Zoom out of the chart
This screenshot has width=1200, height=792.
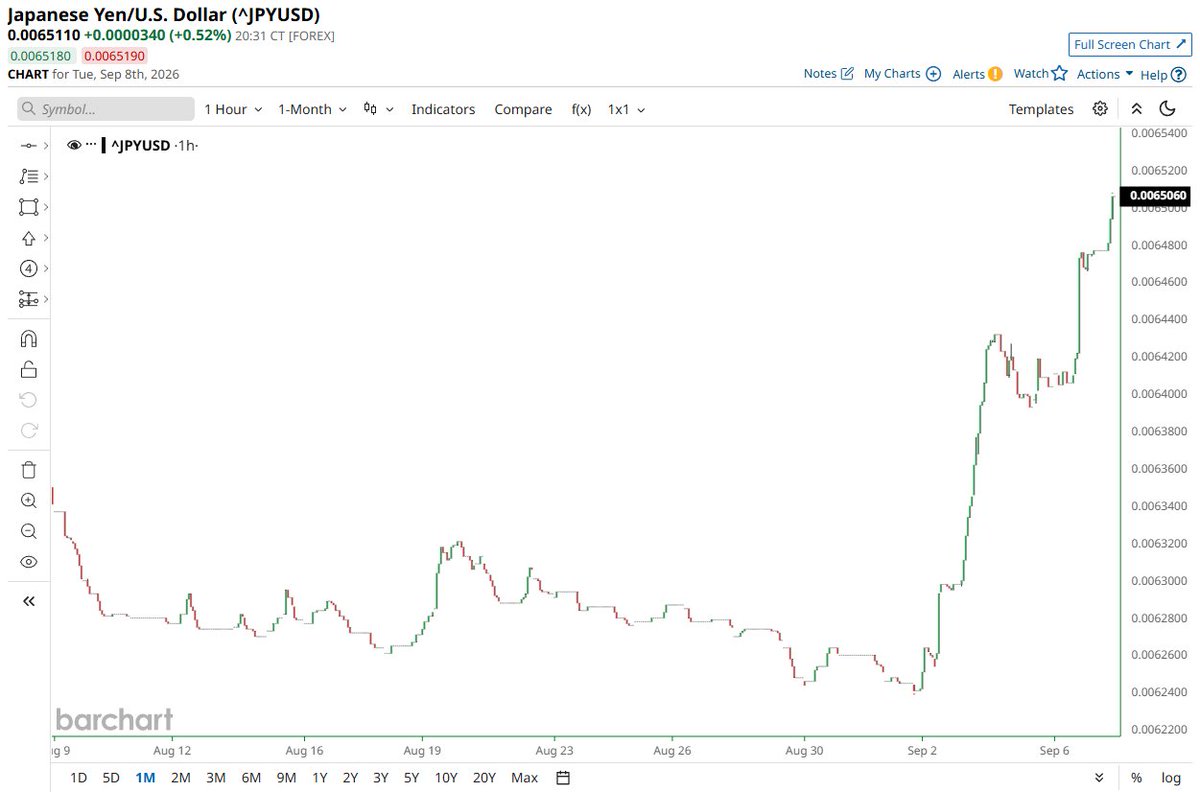(x=28, y=531)
